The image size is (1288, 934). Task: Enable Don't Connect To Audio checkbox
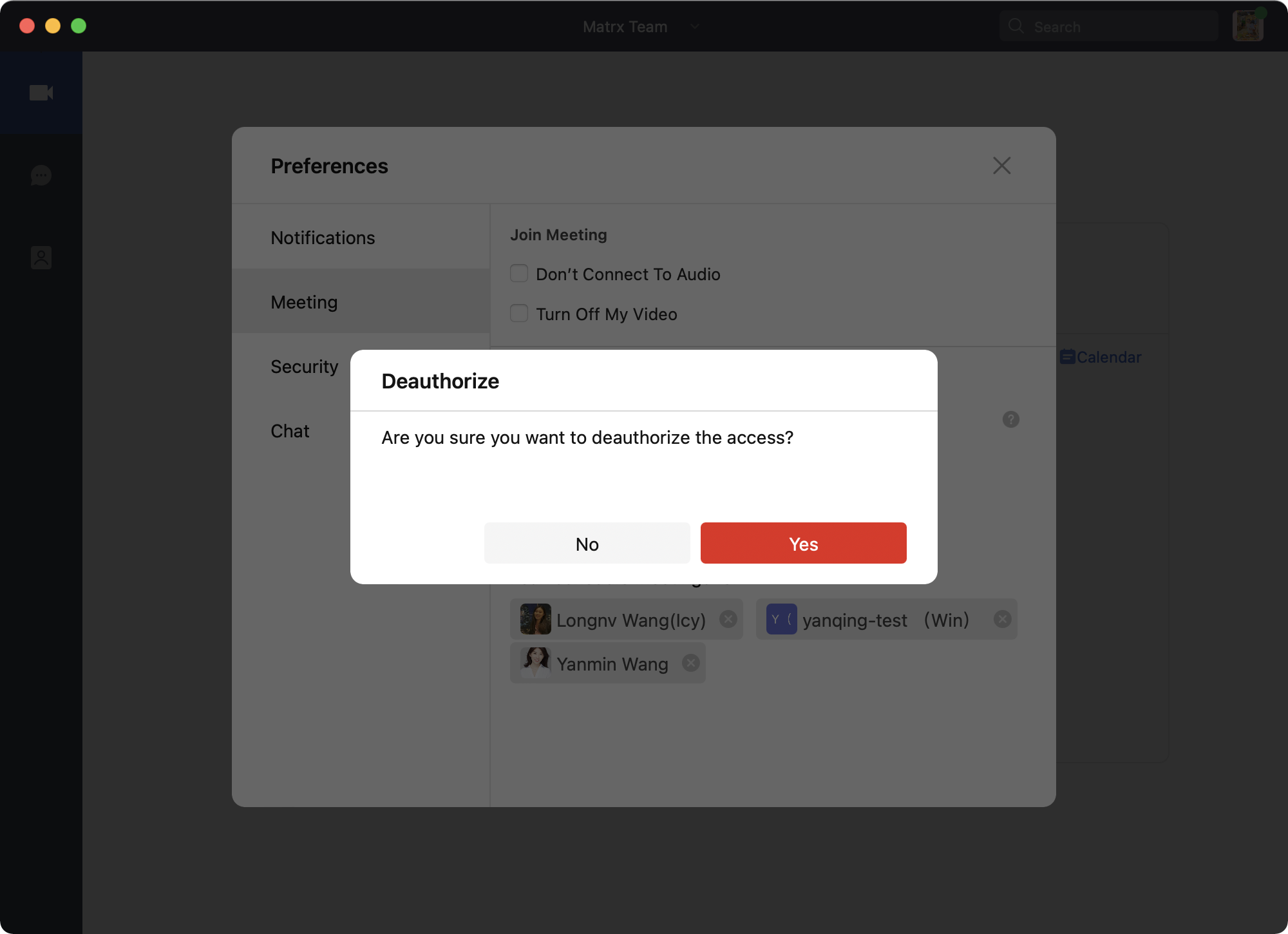click(x=519, y=274)
